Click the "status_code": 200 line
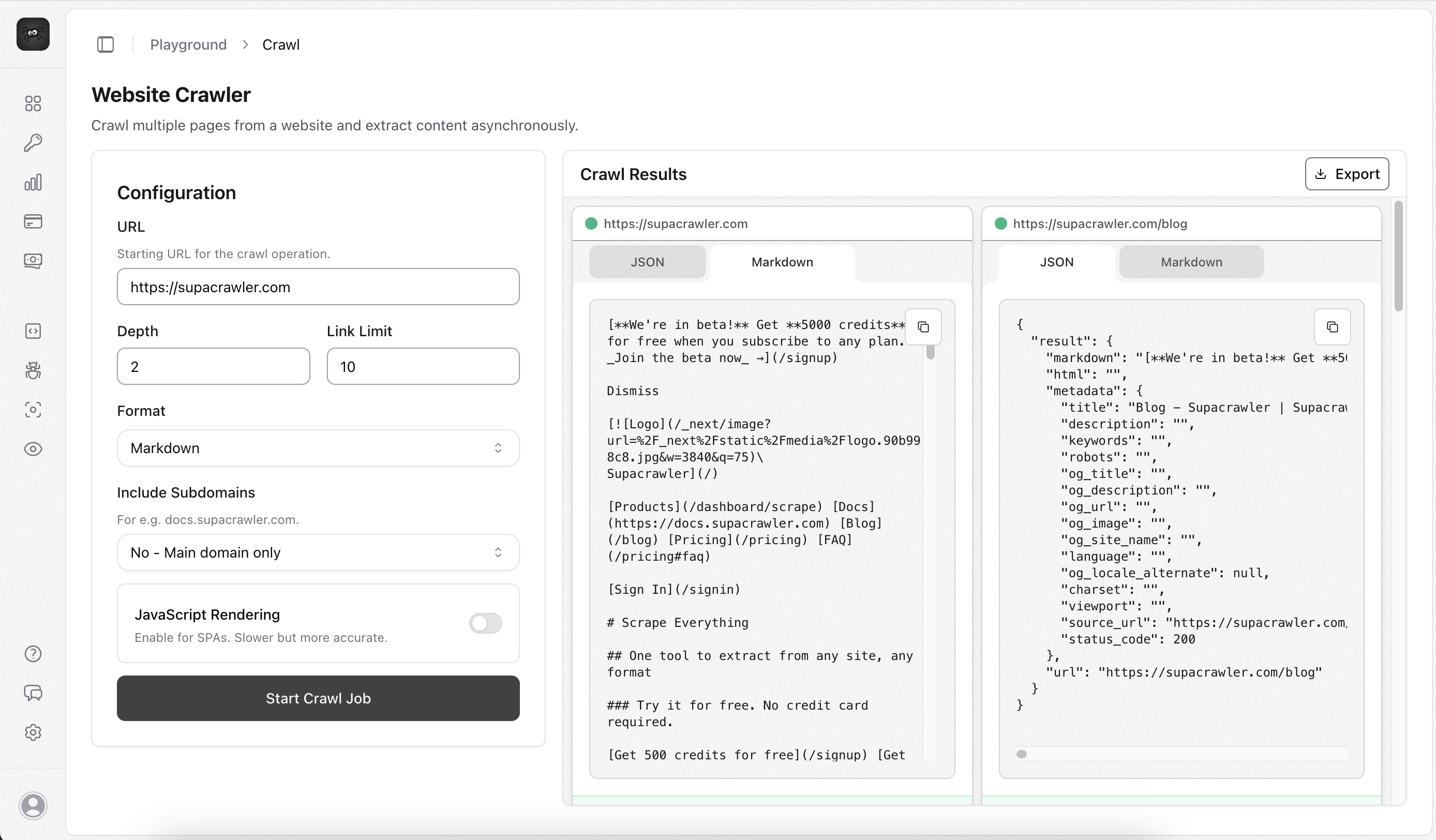1436x840 pixels. (x=1128, y=639)
